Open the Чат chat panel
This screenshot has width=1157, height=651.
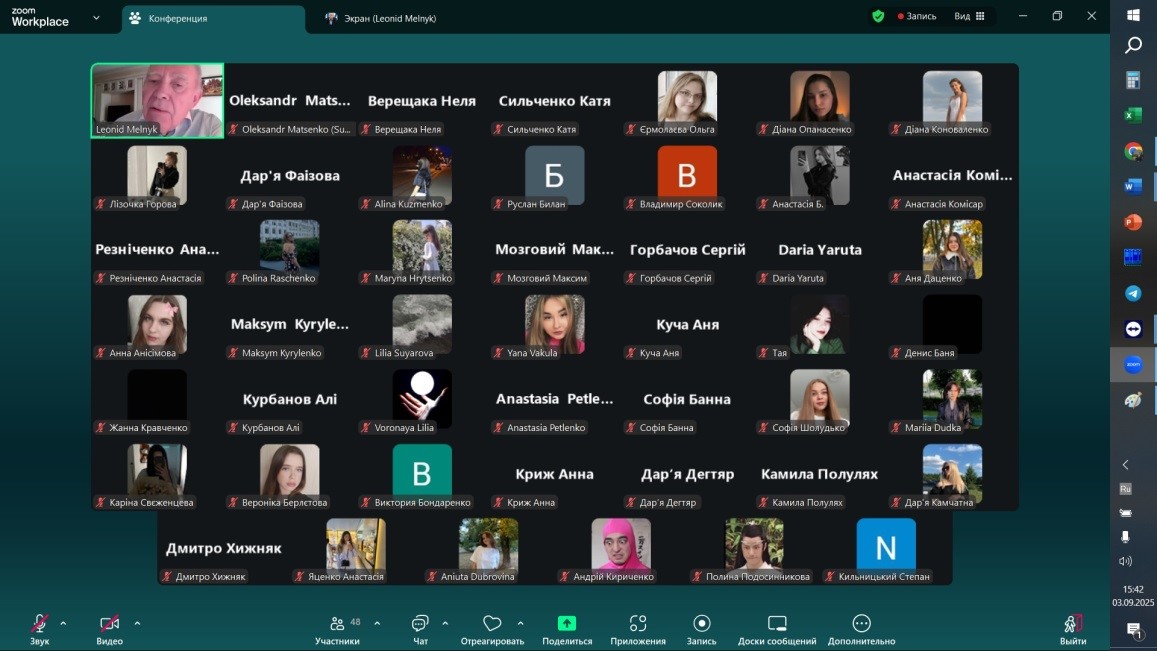[x=420, y=625]
